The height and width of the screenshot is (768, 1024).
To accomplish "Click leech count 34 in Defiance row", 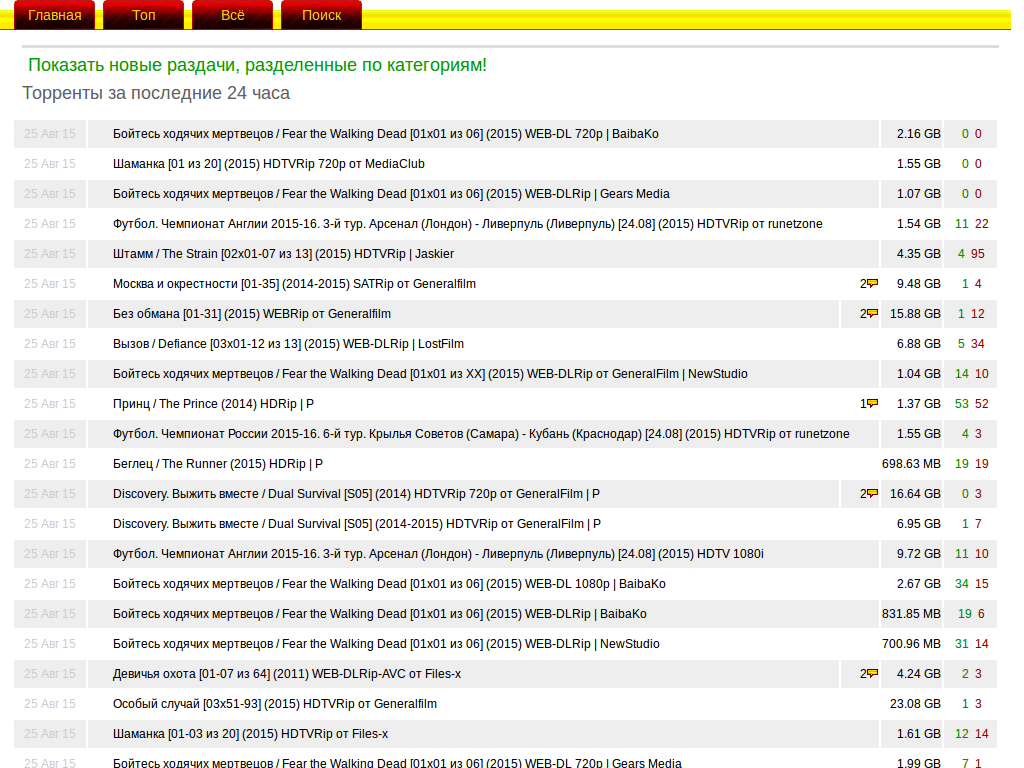I will pyautogui.click(x=978, y=344).
